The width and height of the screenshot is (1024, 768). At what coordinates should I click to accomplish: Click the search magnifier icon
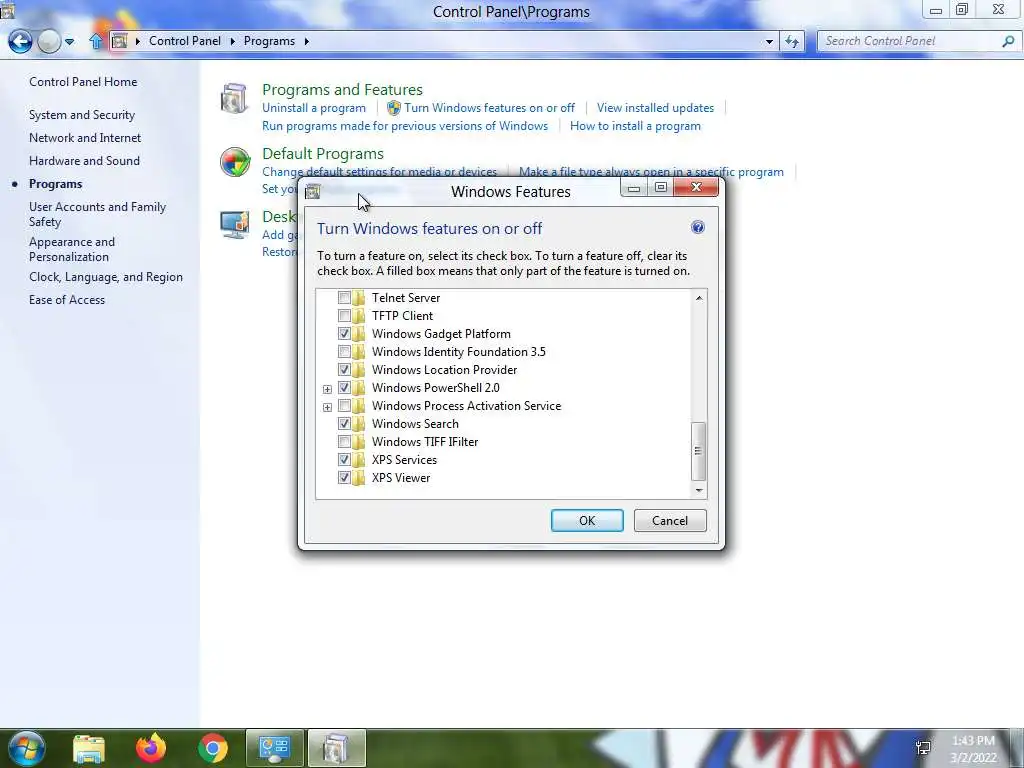point(1008,41)
